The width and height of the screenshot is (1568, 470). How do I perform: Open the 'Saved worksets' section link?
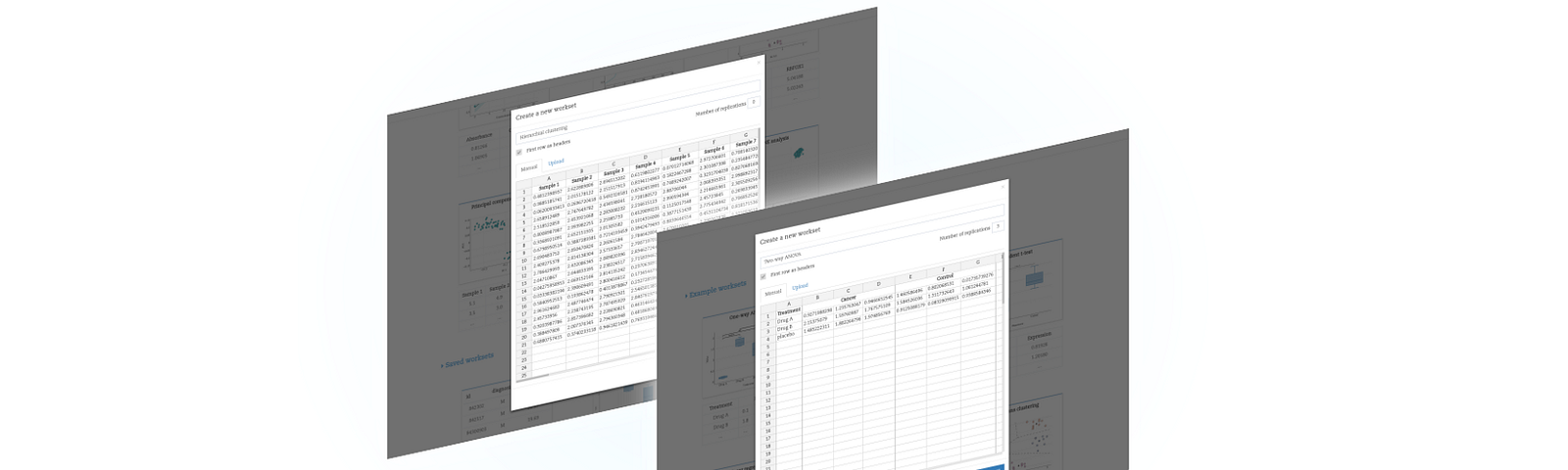tap(467, 360)
